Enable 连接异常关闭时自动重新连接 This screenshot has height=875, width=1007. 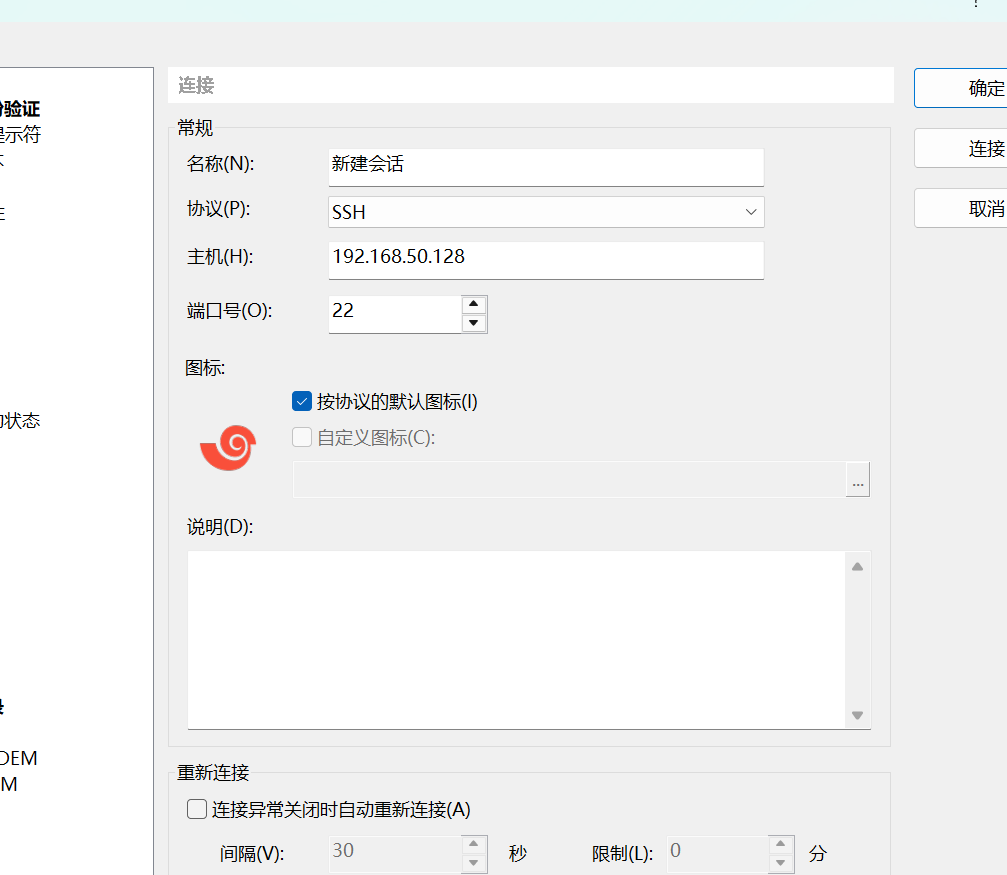(196, 809)
